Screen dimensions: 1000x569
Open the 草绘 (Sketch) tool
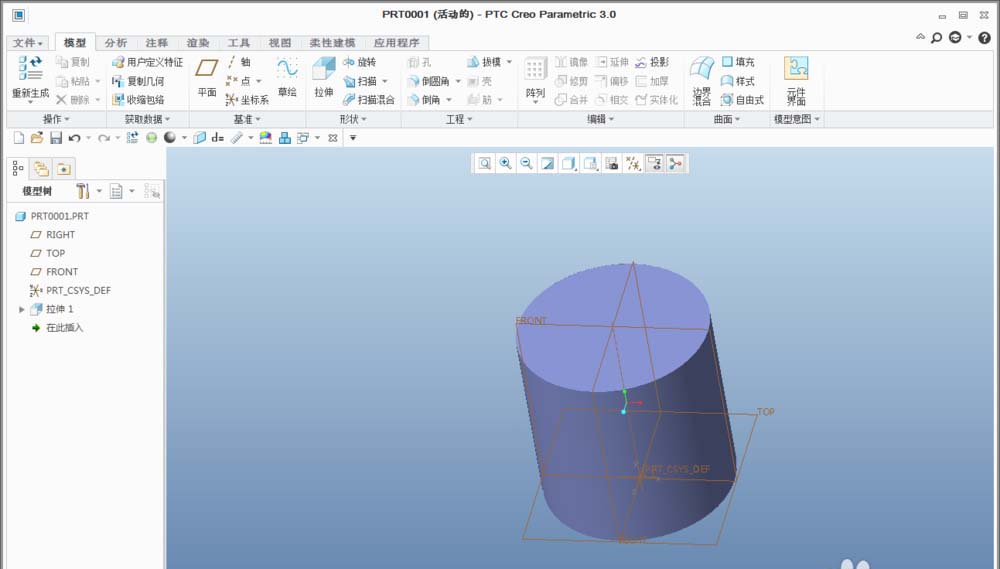(287, 77)
